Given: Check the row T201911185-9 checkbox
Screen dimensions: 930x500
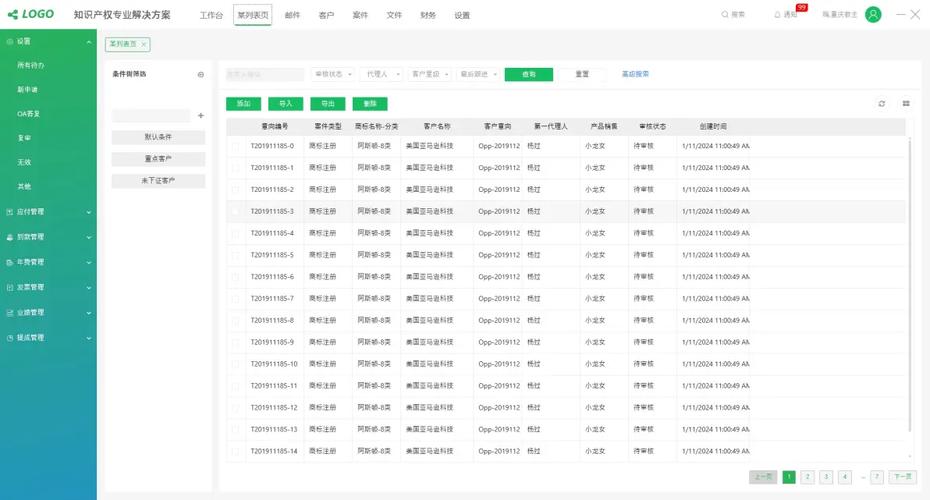Looking at the screenshot, I should click(x=235, y=342).
